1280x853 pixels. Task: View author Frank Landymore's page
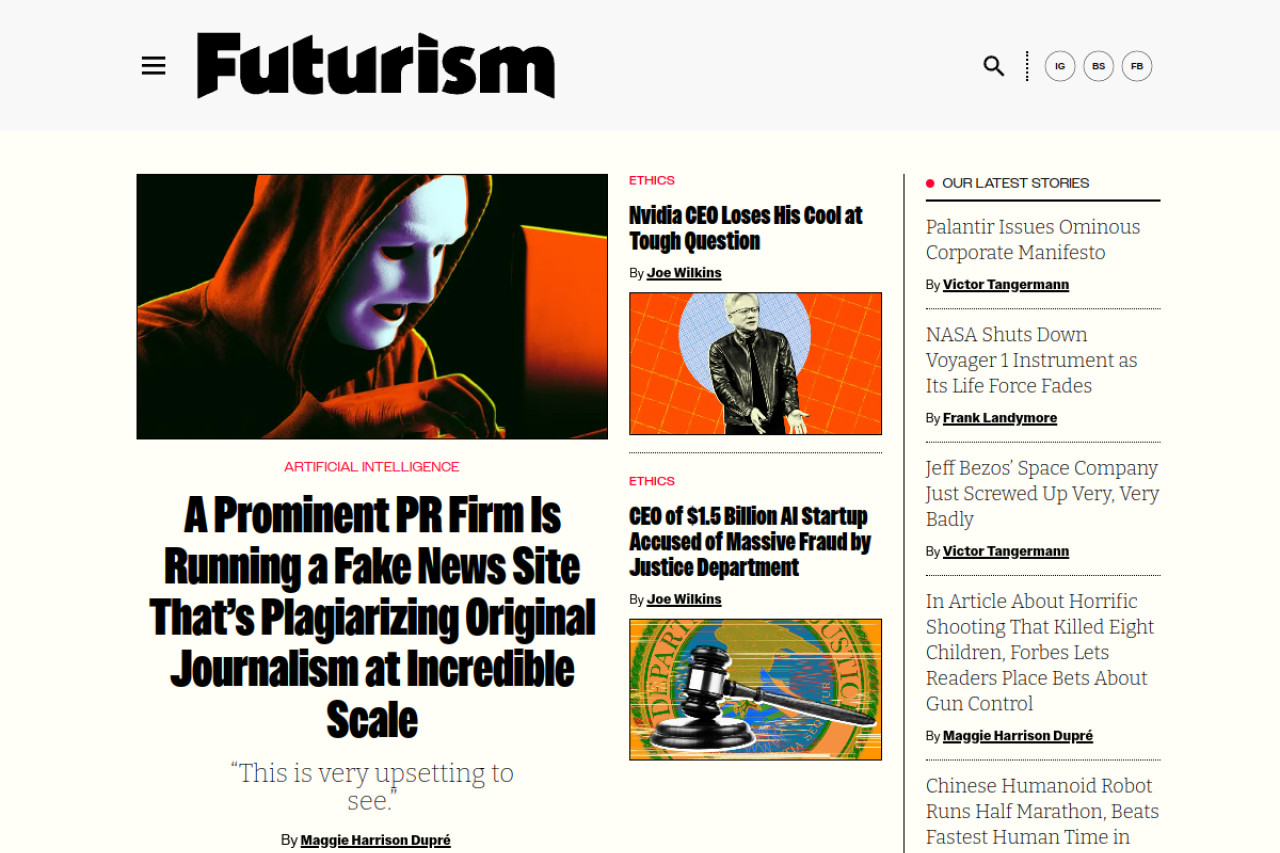click(x=1000, y=418)
